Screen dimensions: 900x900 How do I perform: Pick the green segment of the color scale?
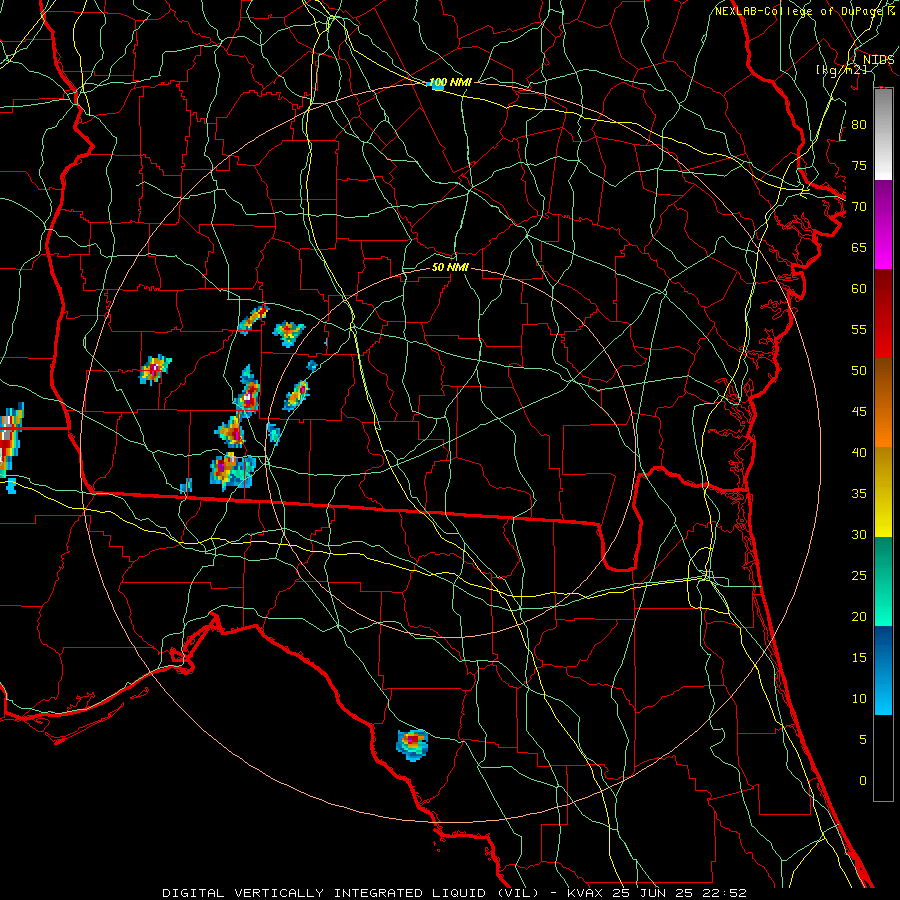883,581
